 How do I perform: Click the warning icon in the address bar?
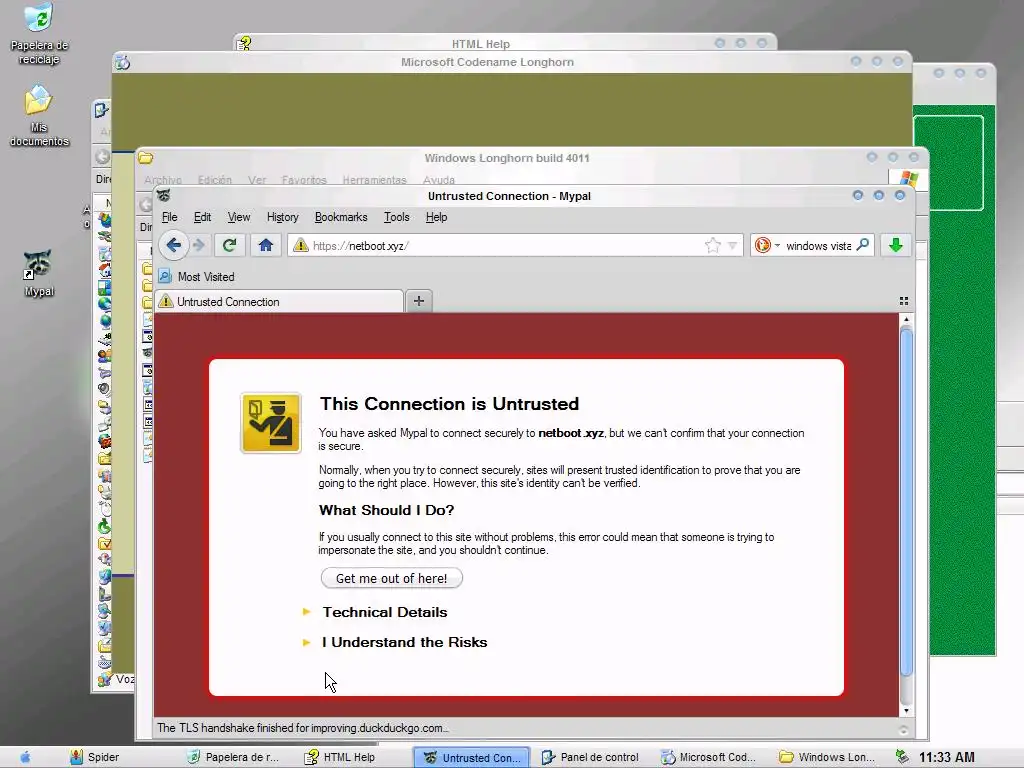(x=300, y=246)
